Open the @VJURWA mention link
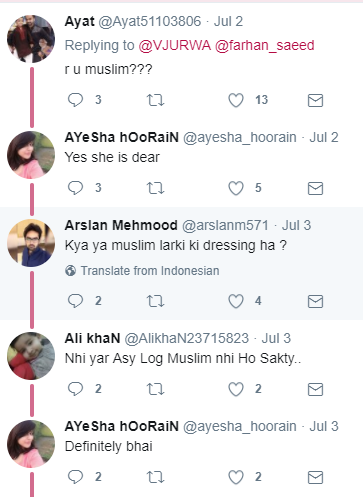Viewport: 363px width, 497px height. 175,45
